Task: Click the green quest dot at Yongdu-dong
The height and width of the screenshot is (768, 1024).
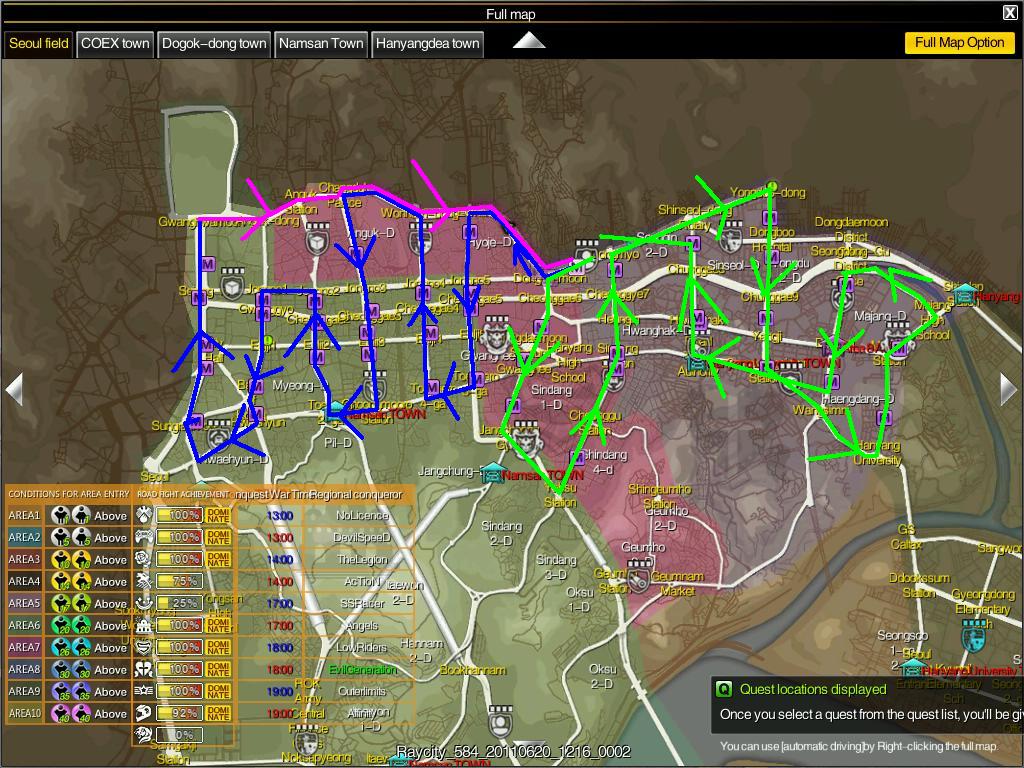Action: (772, 186)
